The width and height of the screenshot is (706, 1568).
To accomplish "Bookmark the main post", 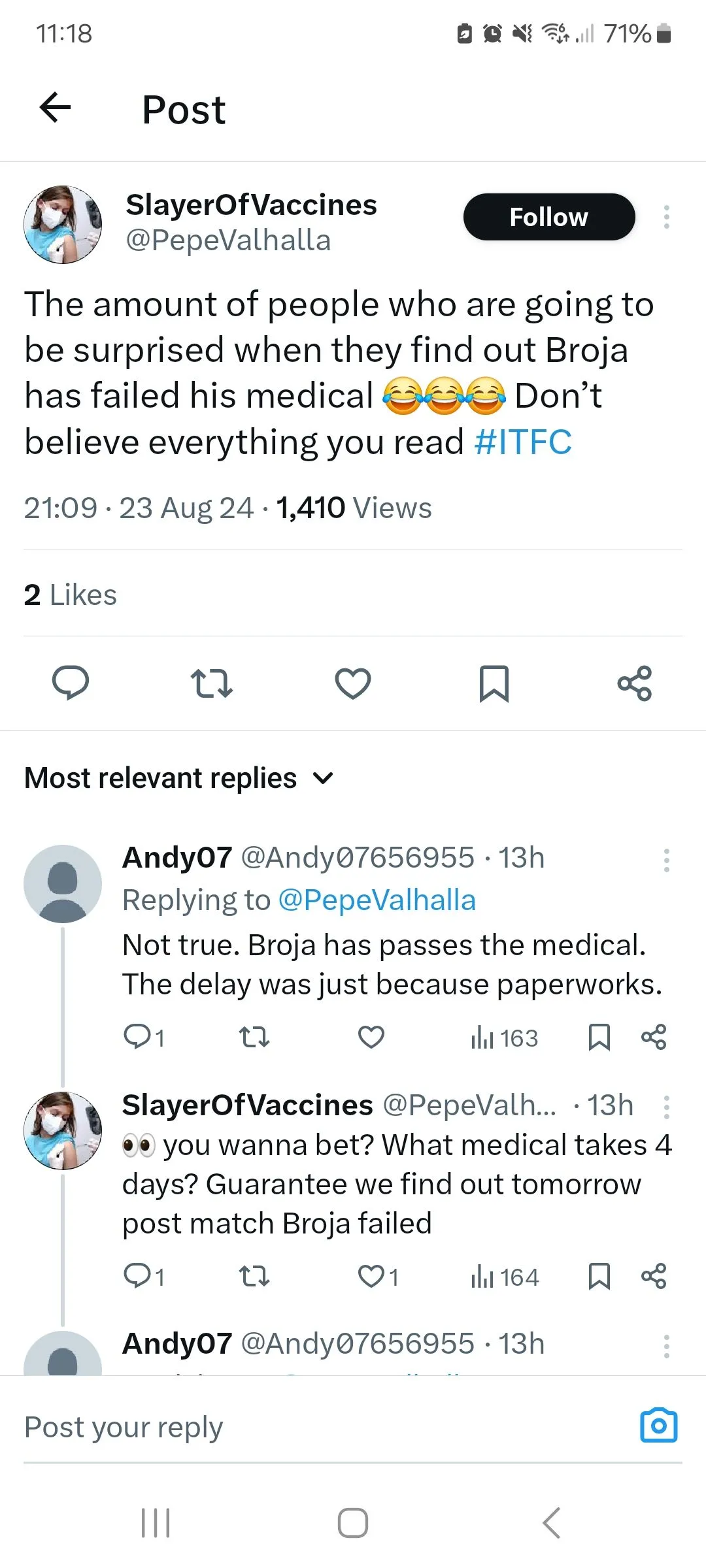I will pos(494,683).
